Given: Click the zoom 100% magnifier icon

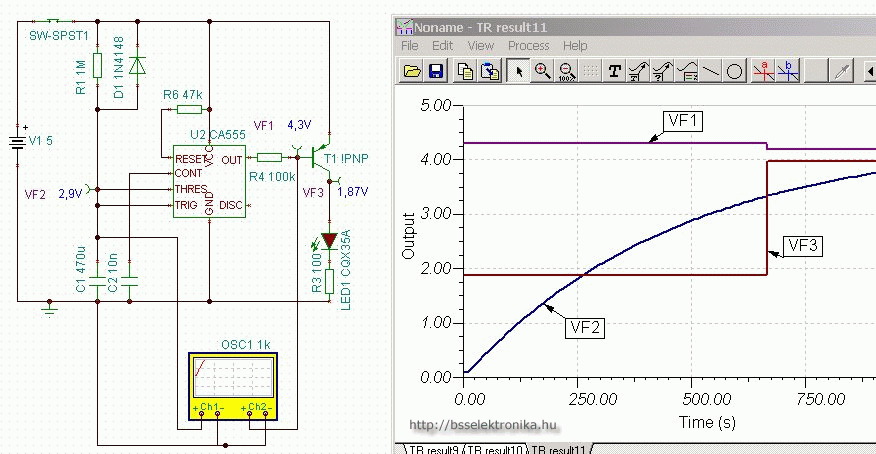Looking at the screenshot, I should [x=566, y=71].
